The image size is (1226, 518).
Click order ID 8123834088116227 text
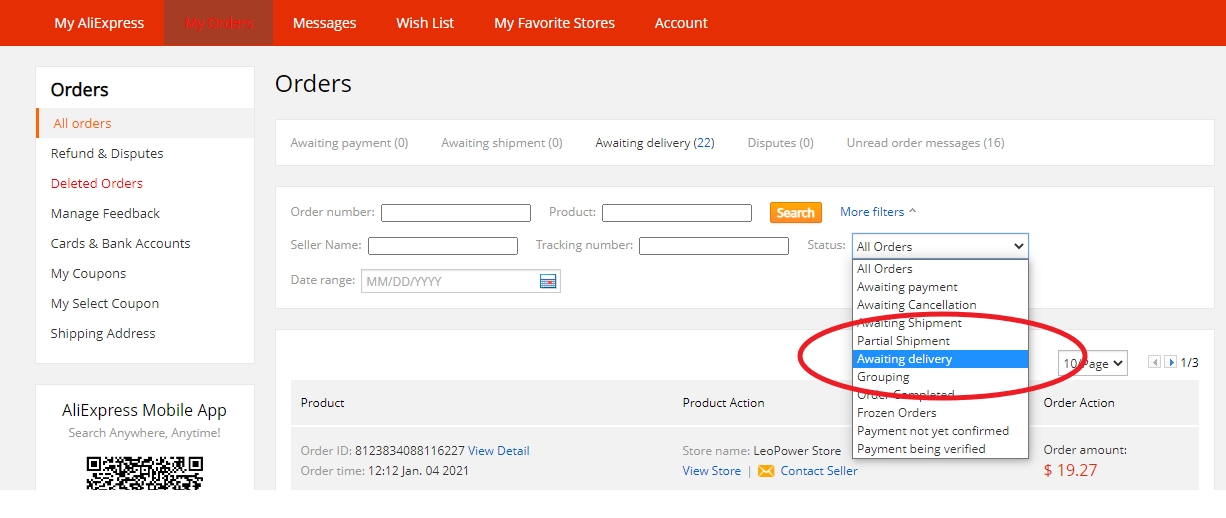pos(410,451)
